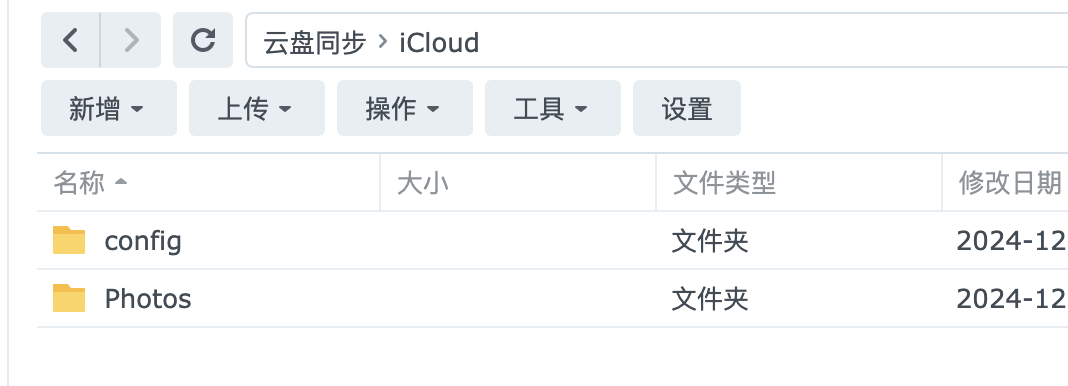Open the 操作 dropdown menu
This screenshot has height=386, width=1068.
405,108
